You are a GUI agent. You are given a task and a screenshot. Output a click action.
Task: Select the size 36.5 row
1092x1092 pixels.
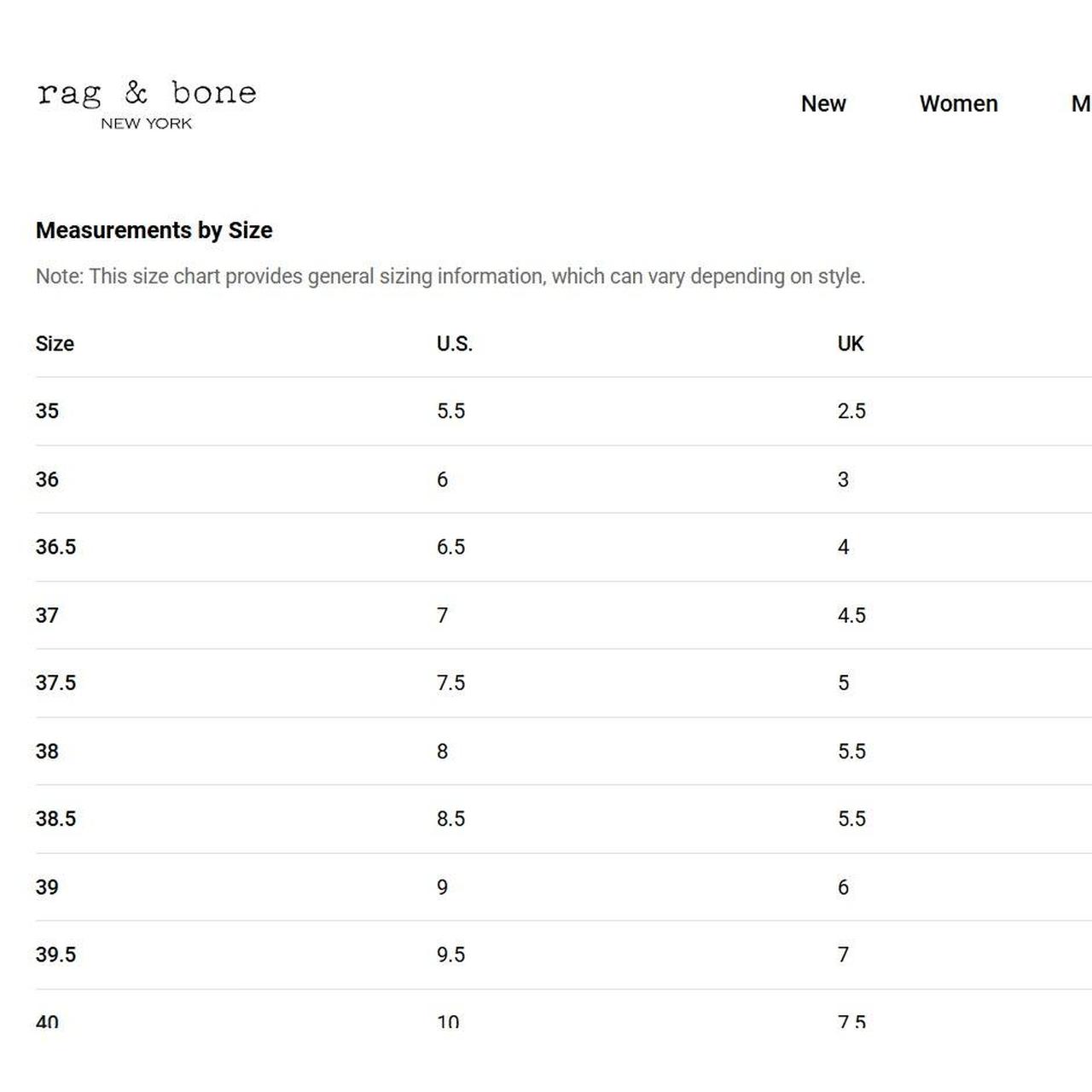(x=55, y=547)
